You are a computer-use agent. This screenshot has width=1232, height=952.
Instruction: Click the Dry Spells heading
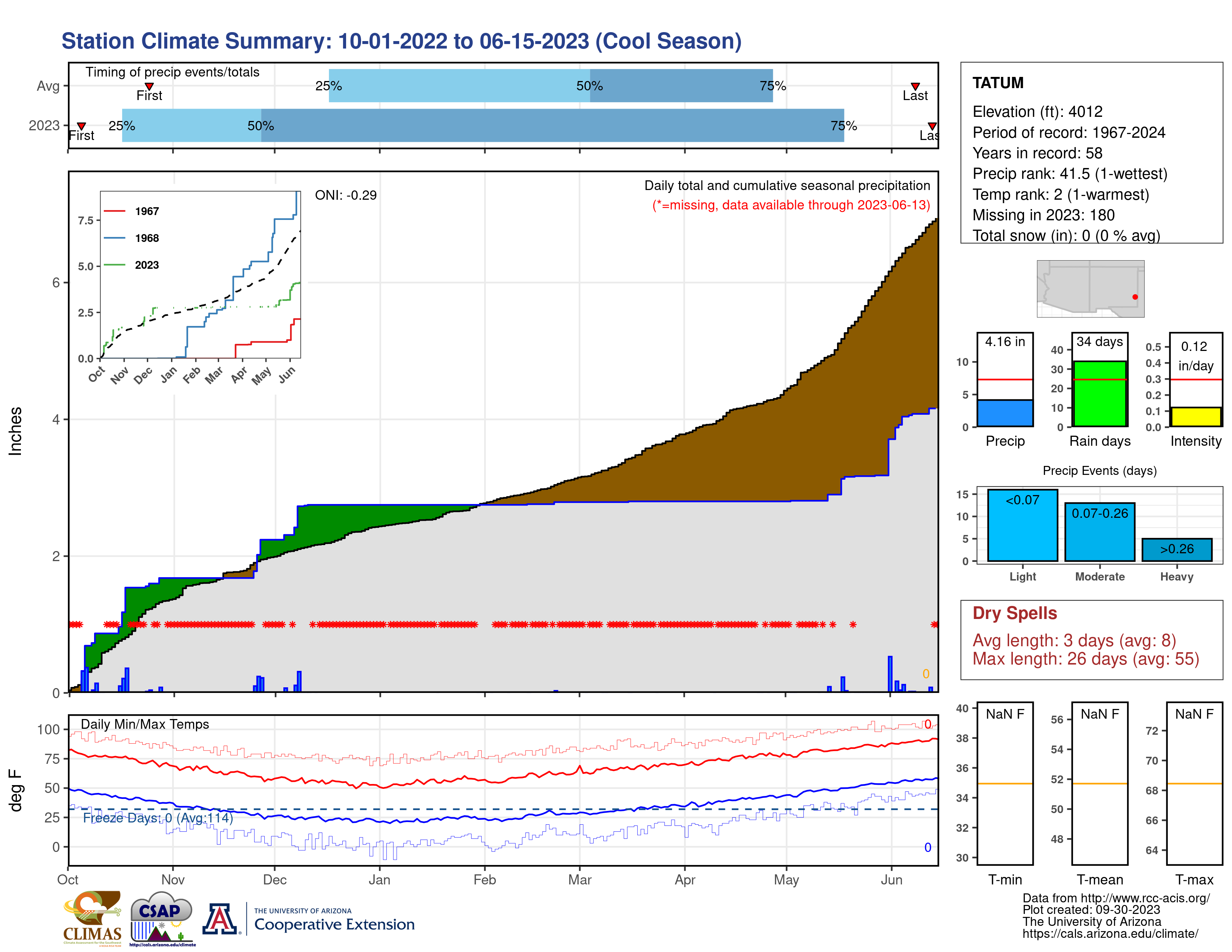click(1014, 614)
